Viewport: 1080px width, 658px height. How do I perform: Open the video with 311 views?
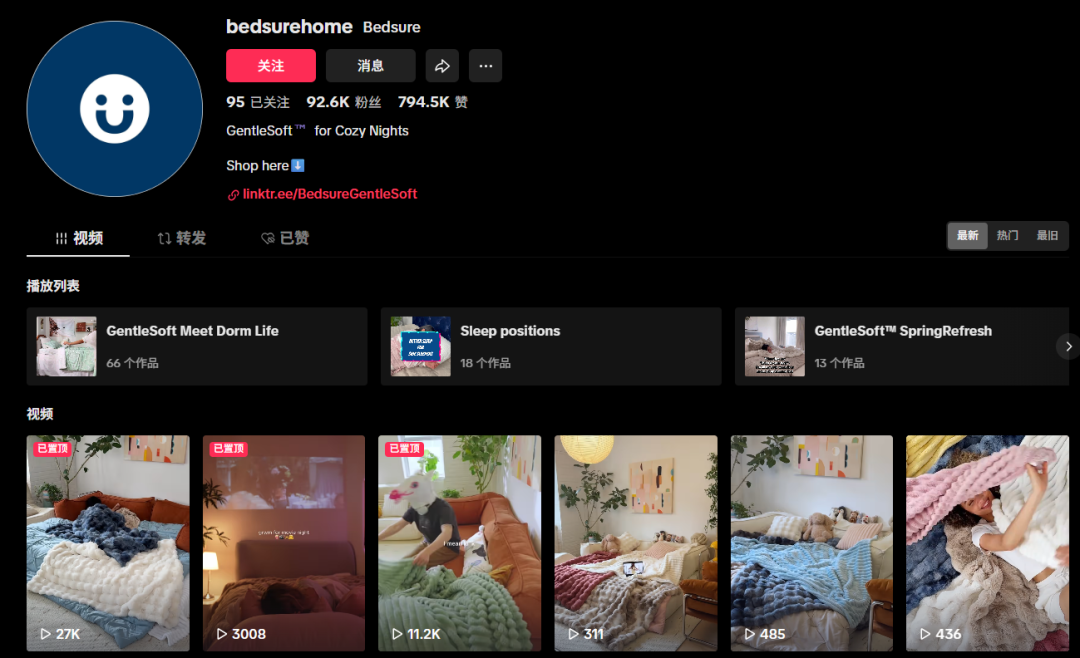tap(636, 543)
